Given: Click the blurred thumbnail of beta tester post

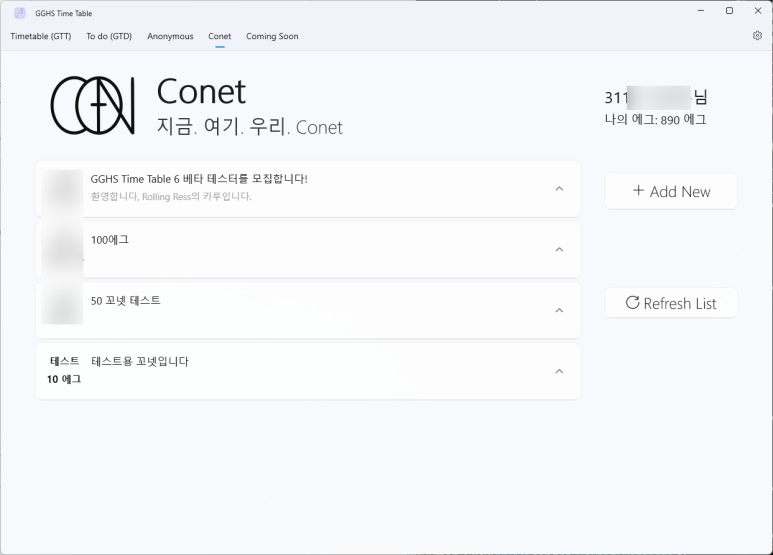Looking at the screenshot, I should pos(62,192).
